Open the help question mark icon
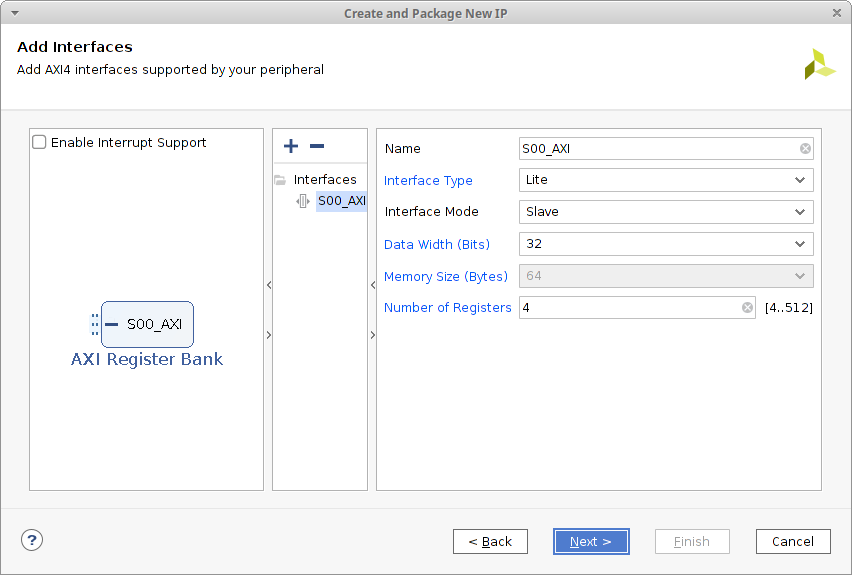Image resolution: width=852 pixels, height=575 pixels. [x=32, y=540]
